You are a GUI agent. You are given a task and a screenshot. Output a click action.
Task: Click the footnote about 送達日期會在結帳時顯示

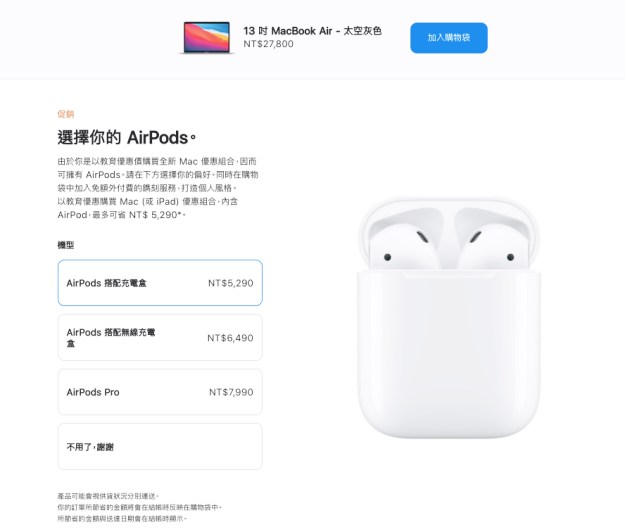pos(122,518)
